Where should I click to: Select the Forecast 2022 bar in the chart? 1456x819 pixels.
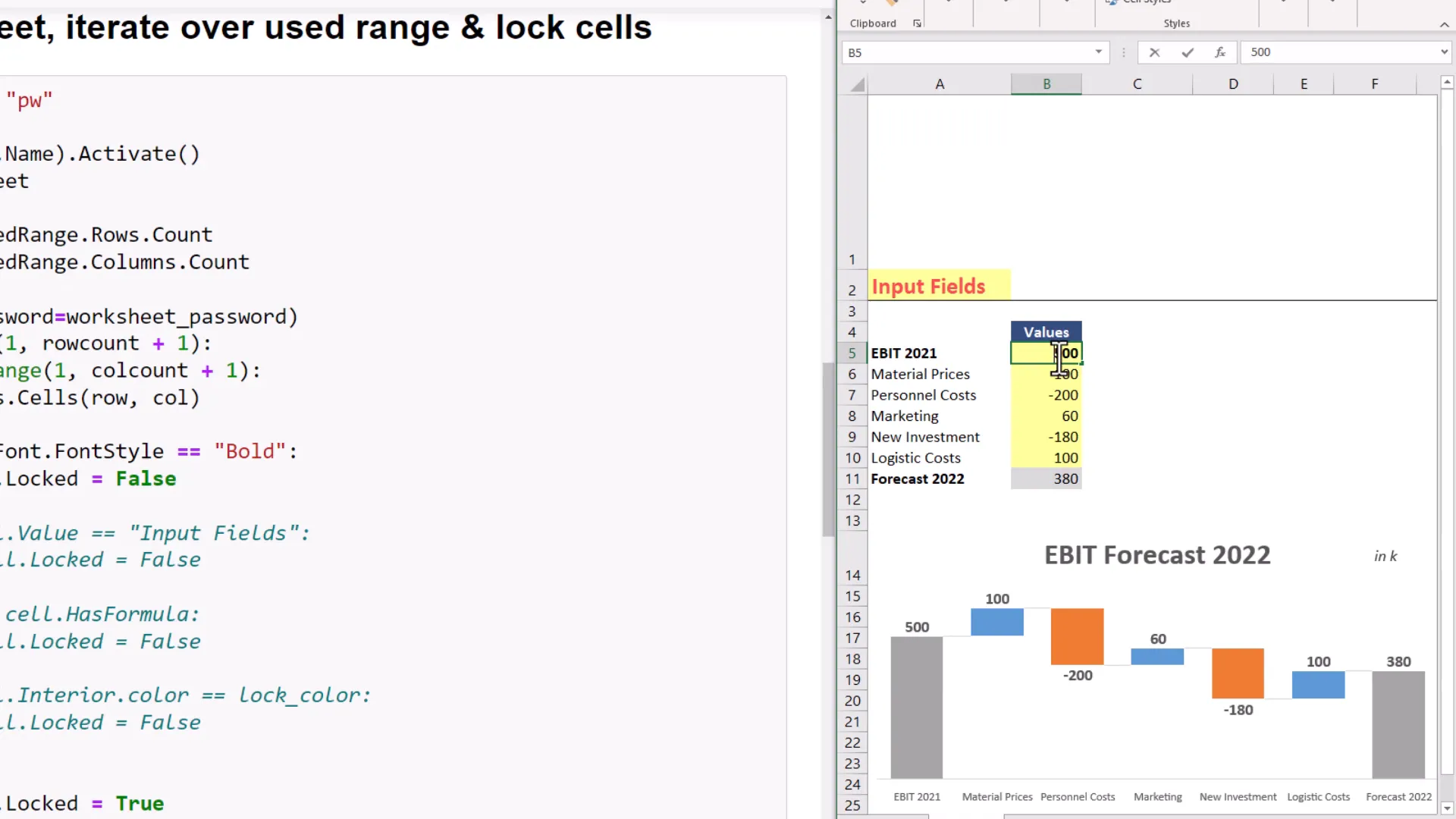(x=1399, y=724)
